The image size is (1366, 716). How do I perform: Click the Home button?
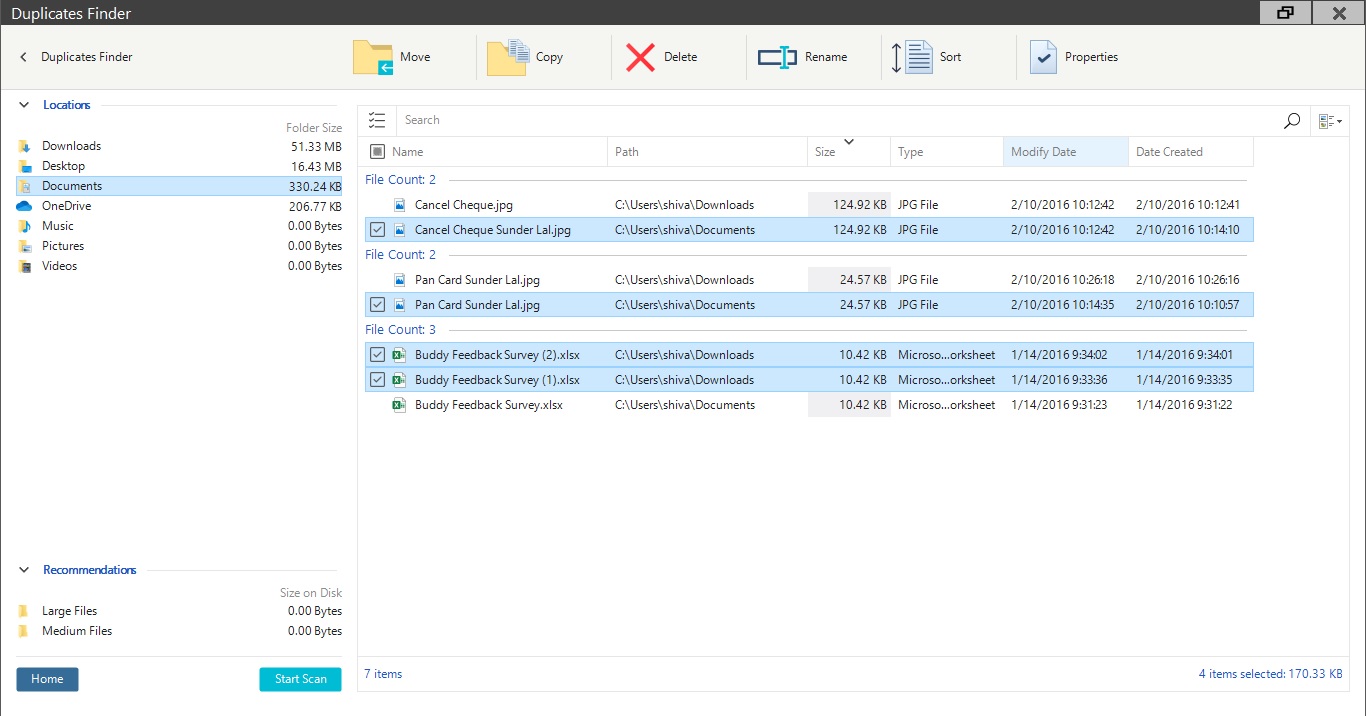pyautogui.click(x=47, y=679)
